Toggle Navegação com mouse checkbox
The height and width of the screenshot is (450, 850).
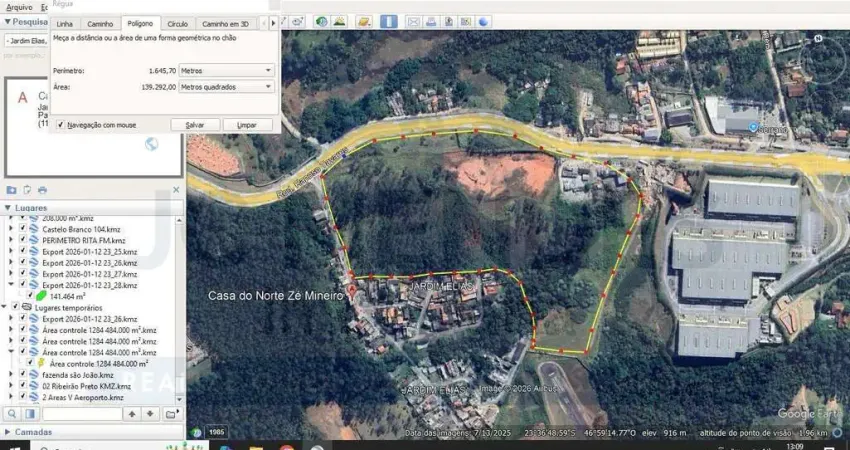pyautogui.click(x=60, y=125)
